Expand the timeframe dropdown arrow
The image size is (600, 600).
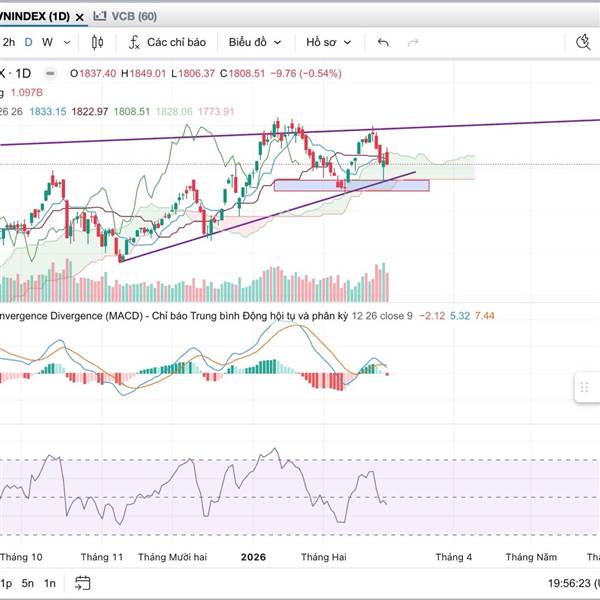point(67,42)
